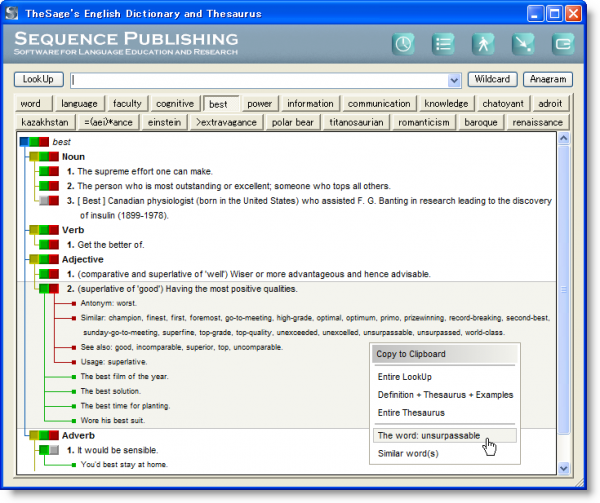Screen dimensions: 600x503
Task: Toggle the yellow node beside Adverb
Action: [34, 435]
